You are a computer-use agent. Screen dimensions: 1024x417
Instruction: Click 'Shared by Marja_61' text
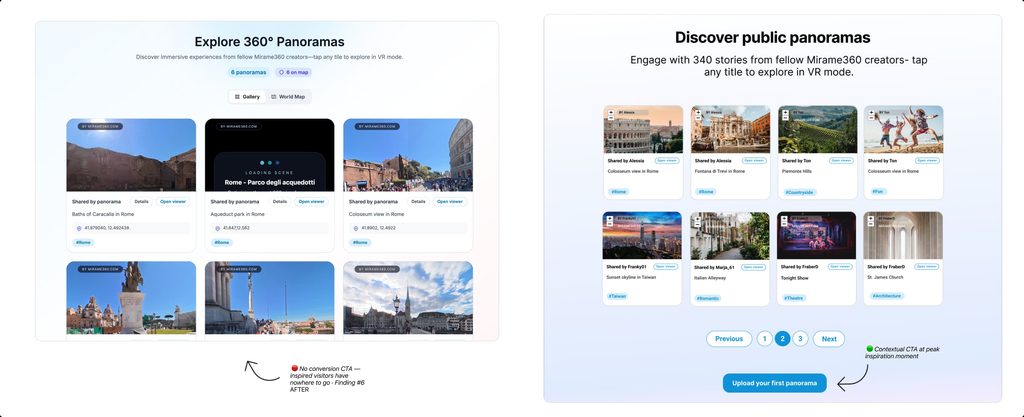[714, 268]
